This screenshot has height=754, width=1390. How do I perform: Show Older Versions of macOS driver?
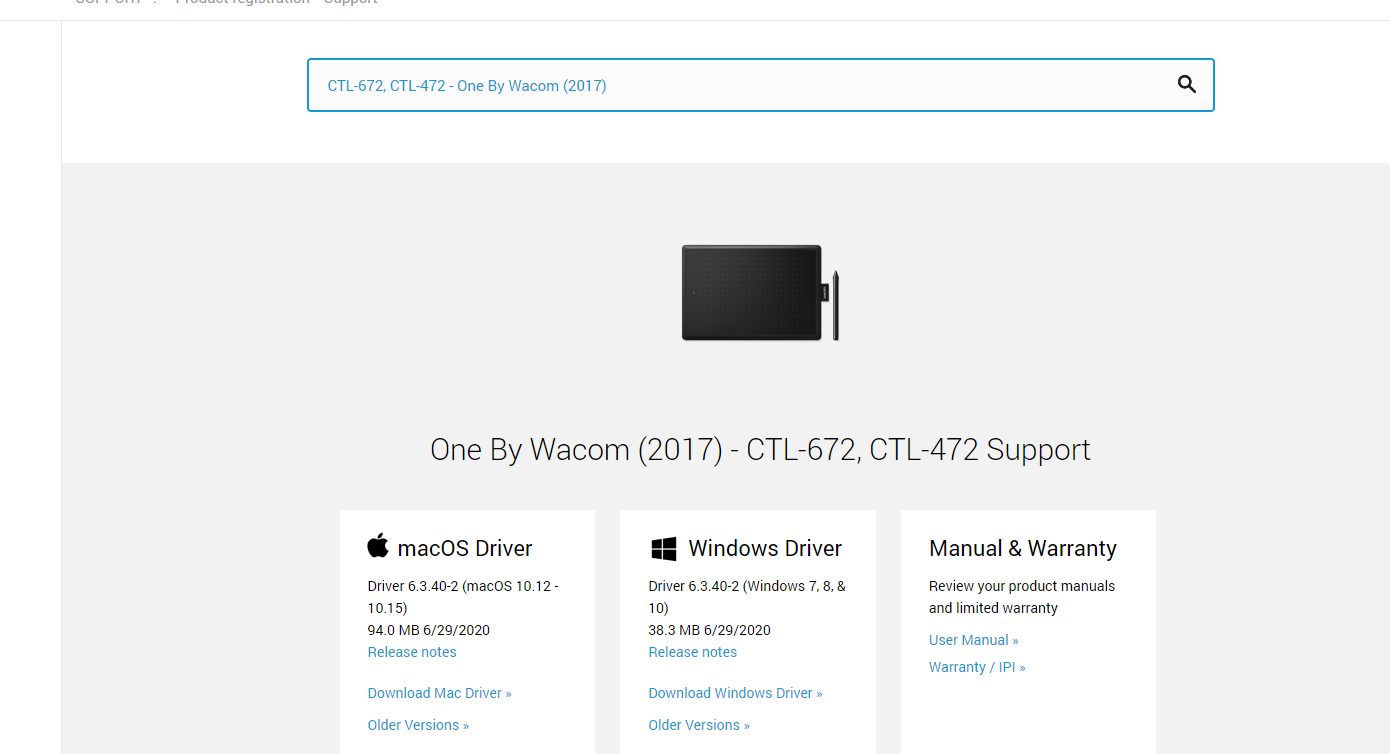pyautogui.click(x=418, y=725)
